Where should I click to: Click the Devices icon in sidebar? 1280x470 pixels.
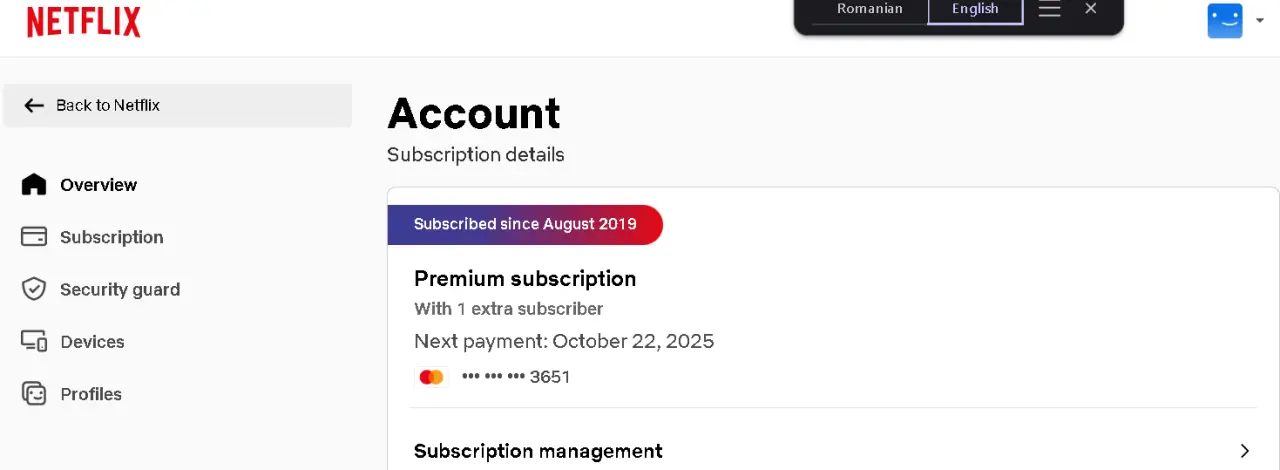(34, 341)
